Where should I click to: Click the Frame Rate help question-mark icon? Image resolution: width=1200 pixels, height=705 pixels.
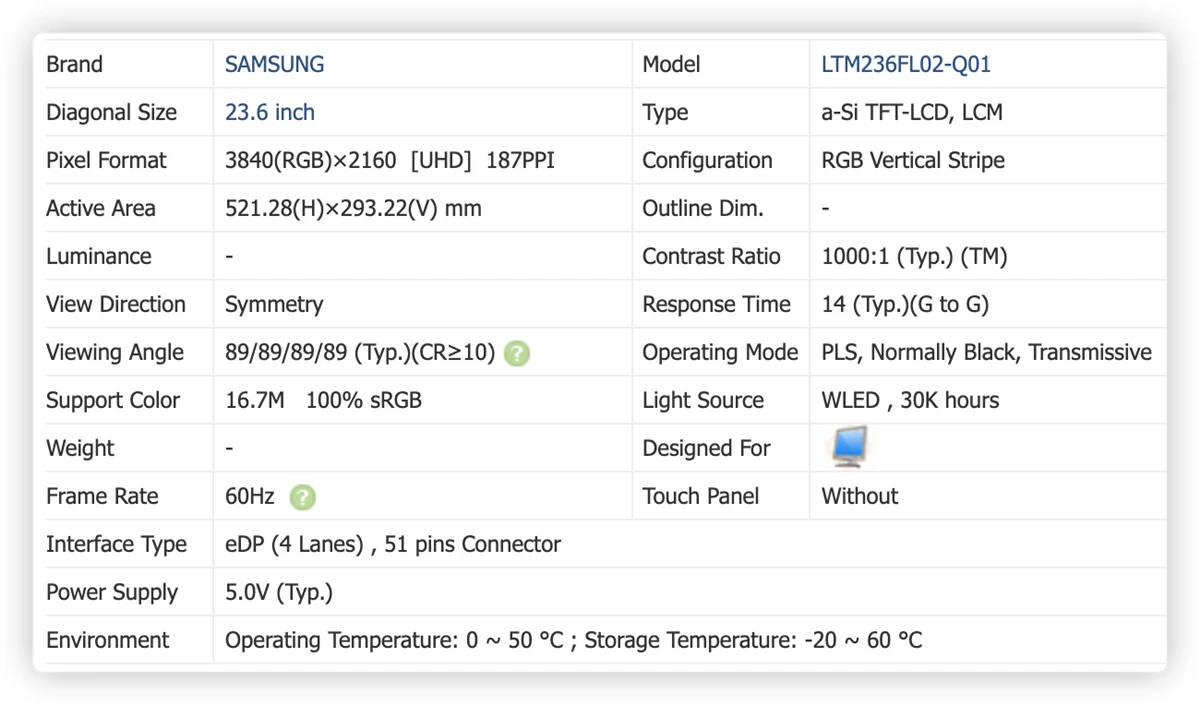(x=302, y=497)
